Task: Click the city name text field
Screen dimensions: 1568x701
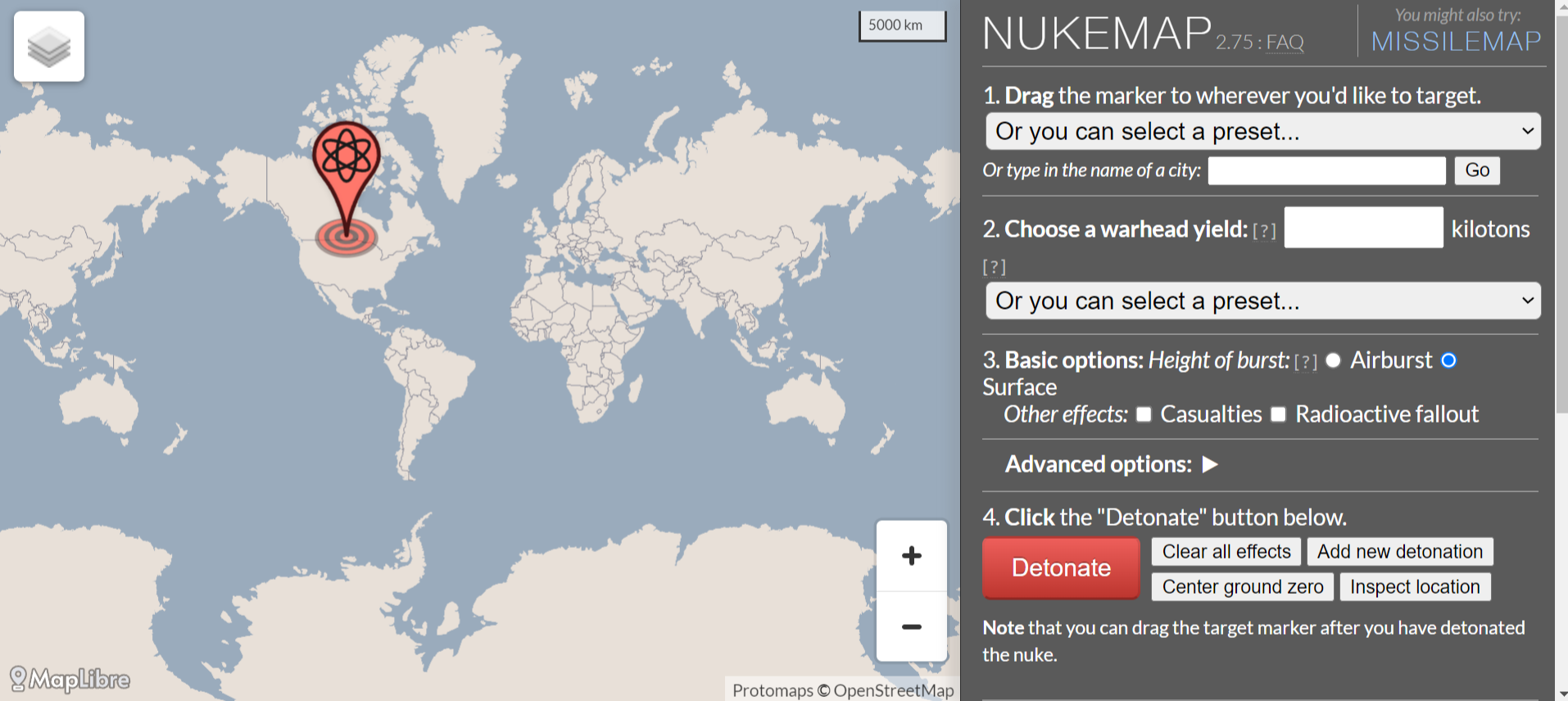Action: pyautogui.click(x=1326, y=170)
